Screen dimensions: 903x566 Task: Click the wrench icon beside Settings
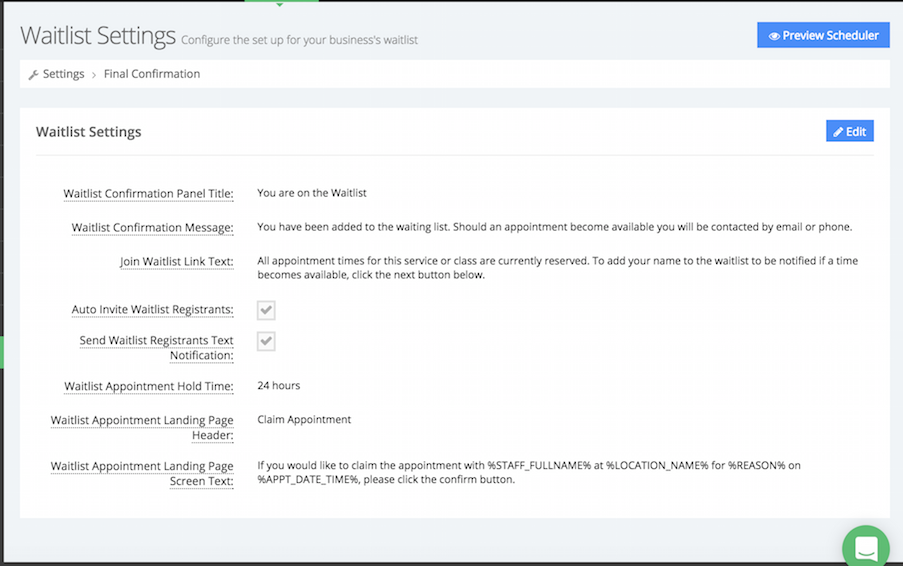click(33, 75)
